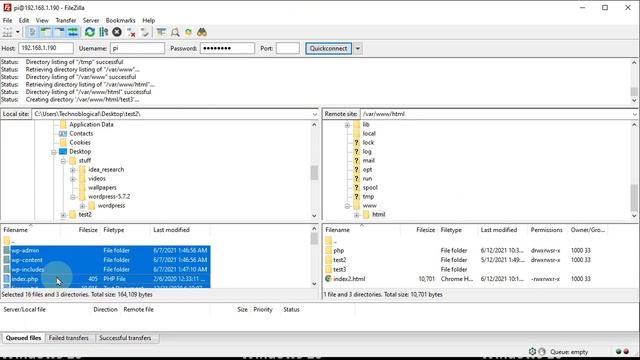Collapse the Desktop node in the local tree
The width and height of the screenshot is (640, 360).
(x=53, y=152)
